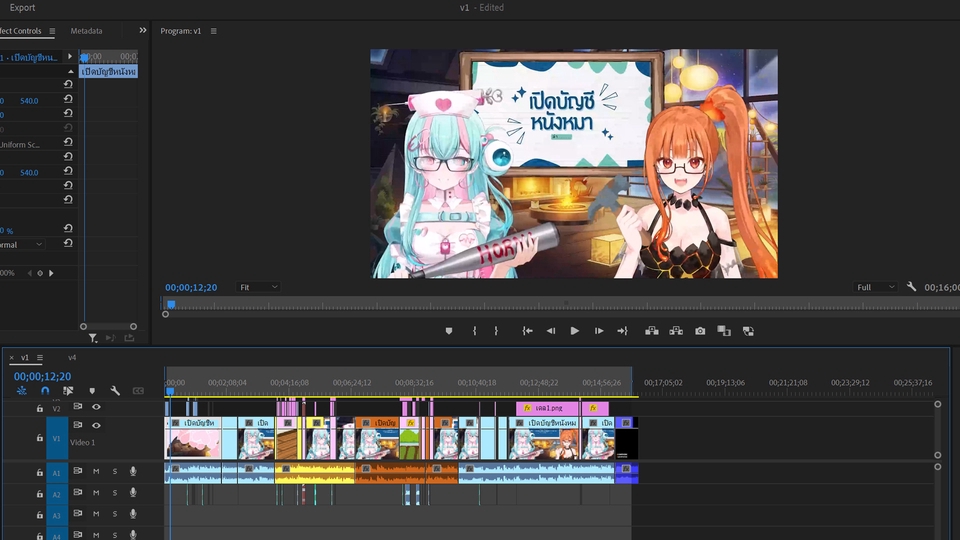This screenshot has height=540, width=960.
Task: Open the Program: v1 panel menu
Action: [x=214, y=31]
